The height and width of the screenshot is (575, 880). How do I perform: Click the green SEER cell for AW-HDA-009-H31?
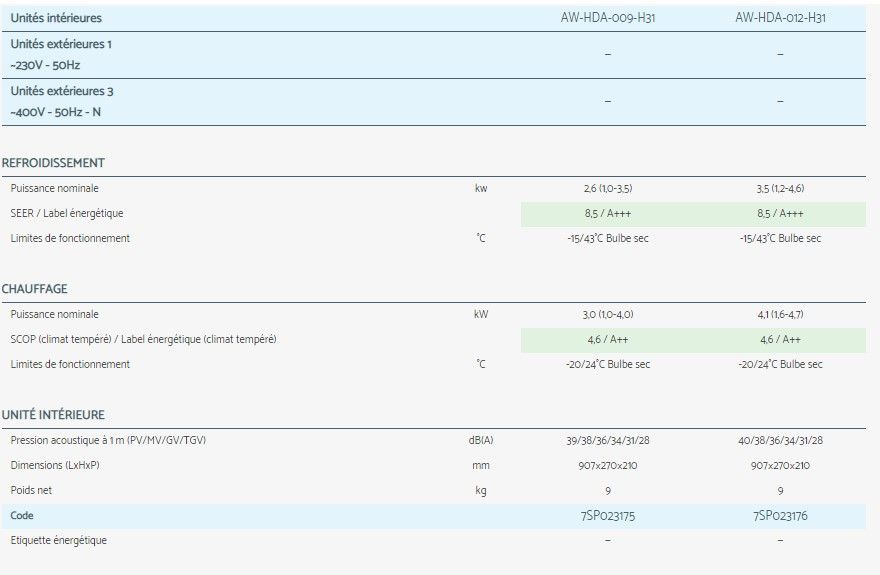pos(607,214)
